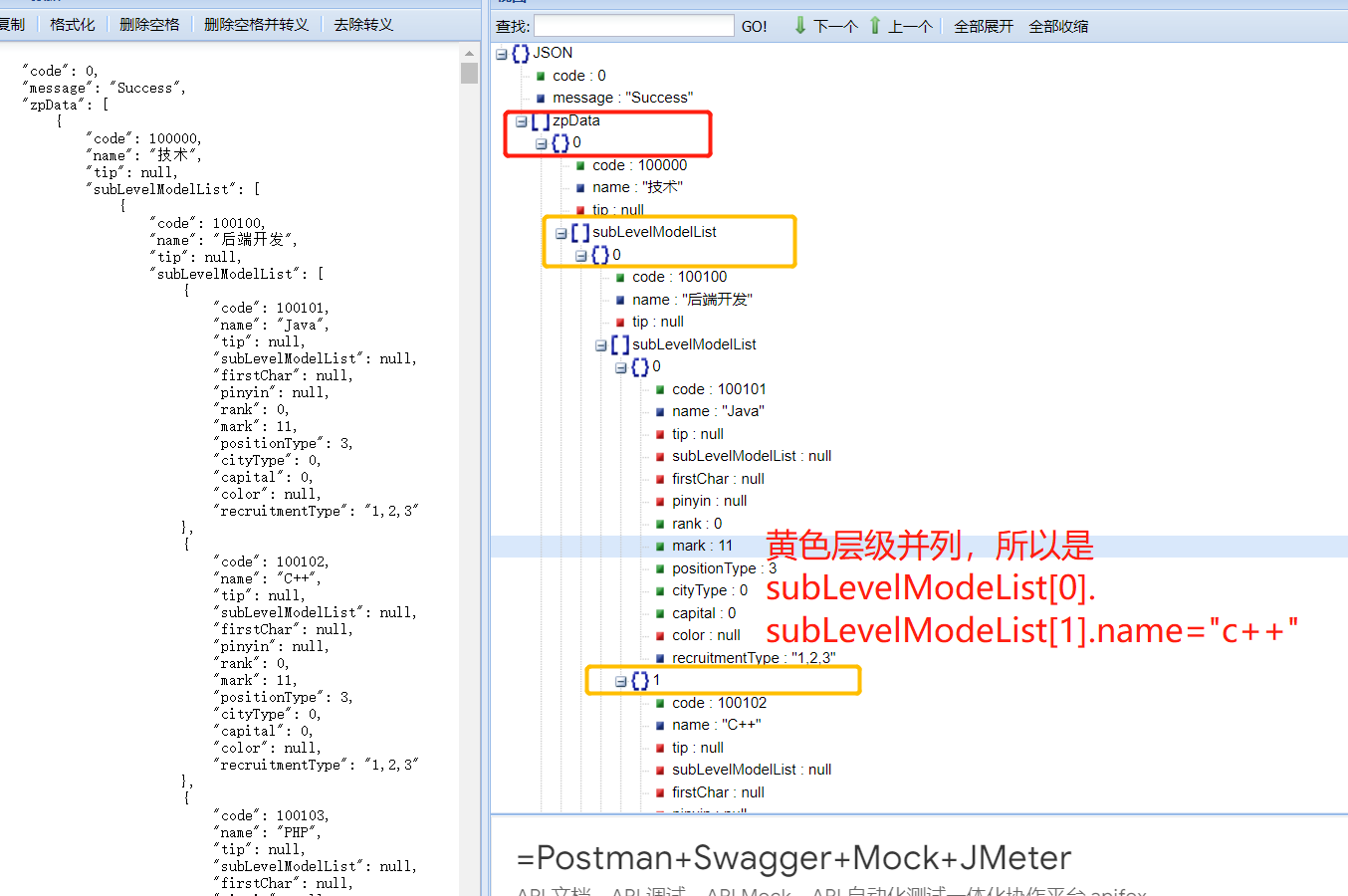Click the blue icon beside message : "Success"
Image resolution: width=1348 pixels, height=896 pixels.
click(541, 99)
